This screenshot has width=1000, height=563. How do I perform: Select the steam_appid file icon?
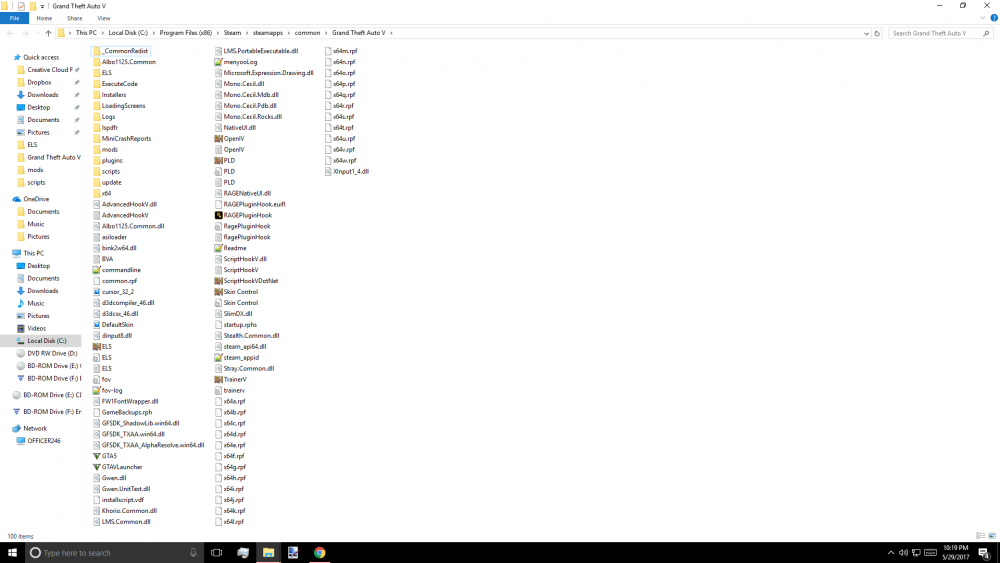pyautogui.click(x=218, y=358)
